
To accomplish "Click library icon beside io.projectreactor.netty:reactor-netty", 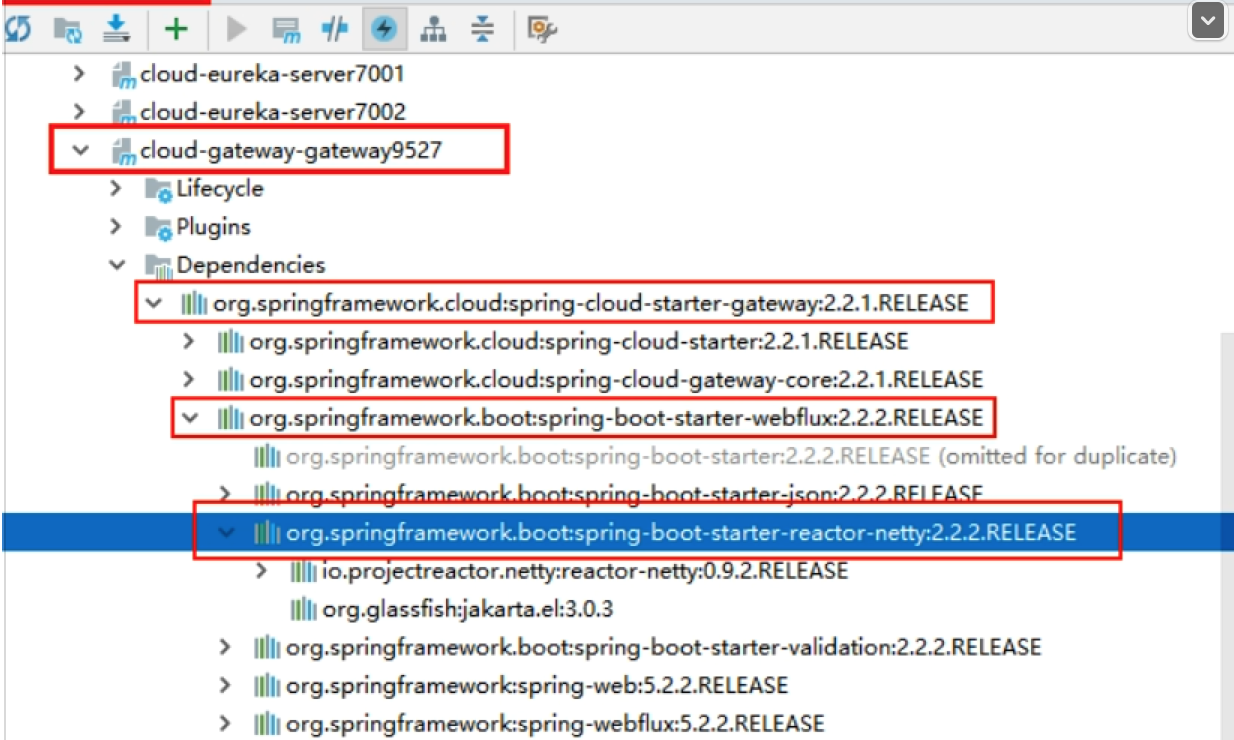I will (303, 571).
